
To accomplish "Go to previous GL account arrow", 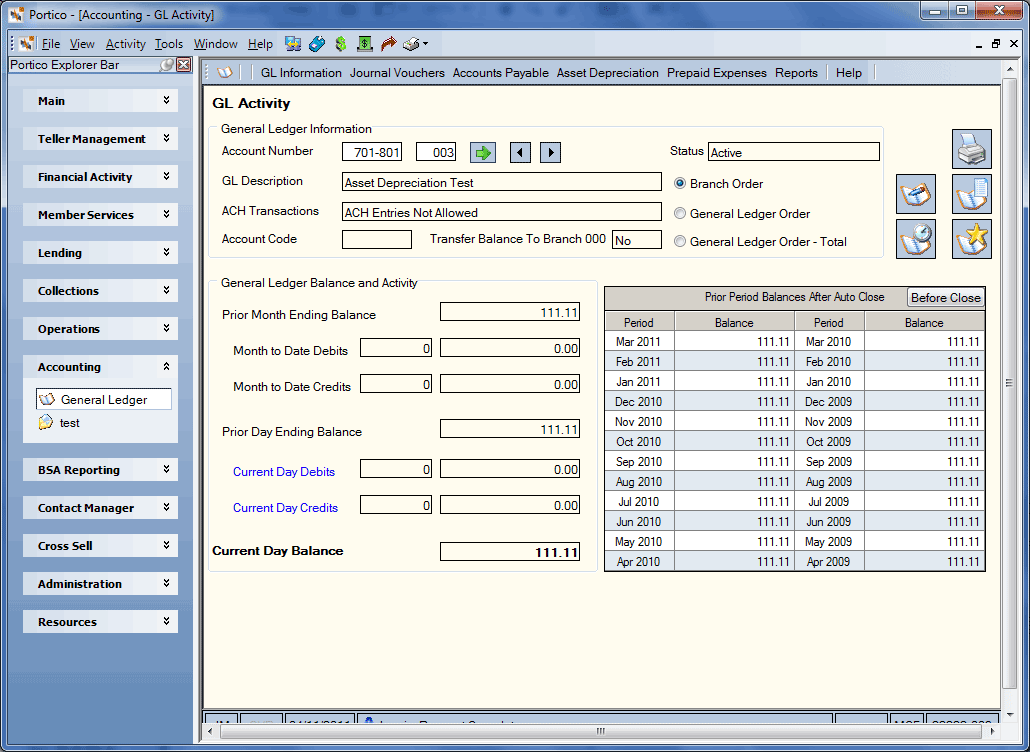I will pyautogui.click(x=520, y=153).
